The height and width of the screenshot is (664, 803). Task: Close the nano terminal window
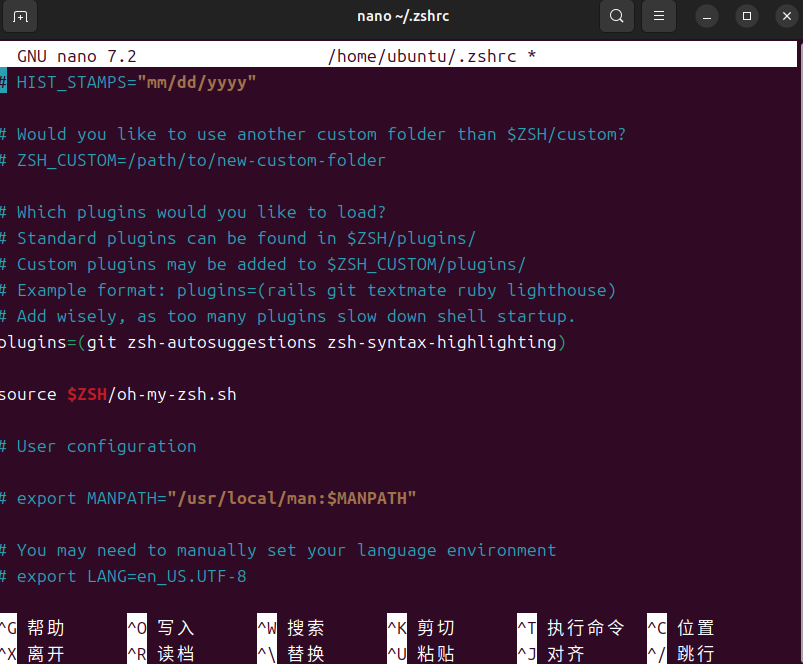pyautogui.click(x=783, y=16)
